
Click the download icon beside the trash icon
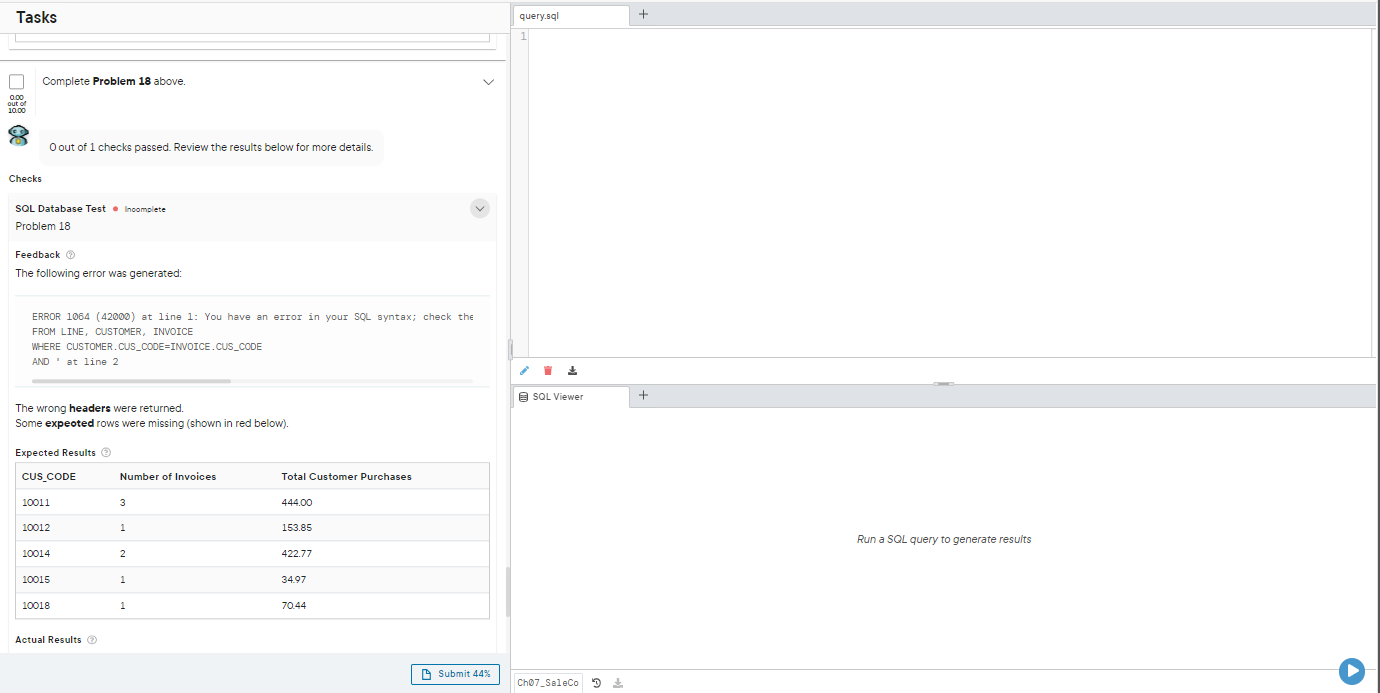point(572,371)
